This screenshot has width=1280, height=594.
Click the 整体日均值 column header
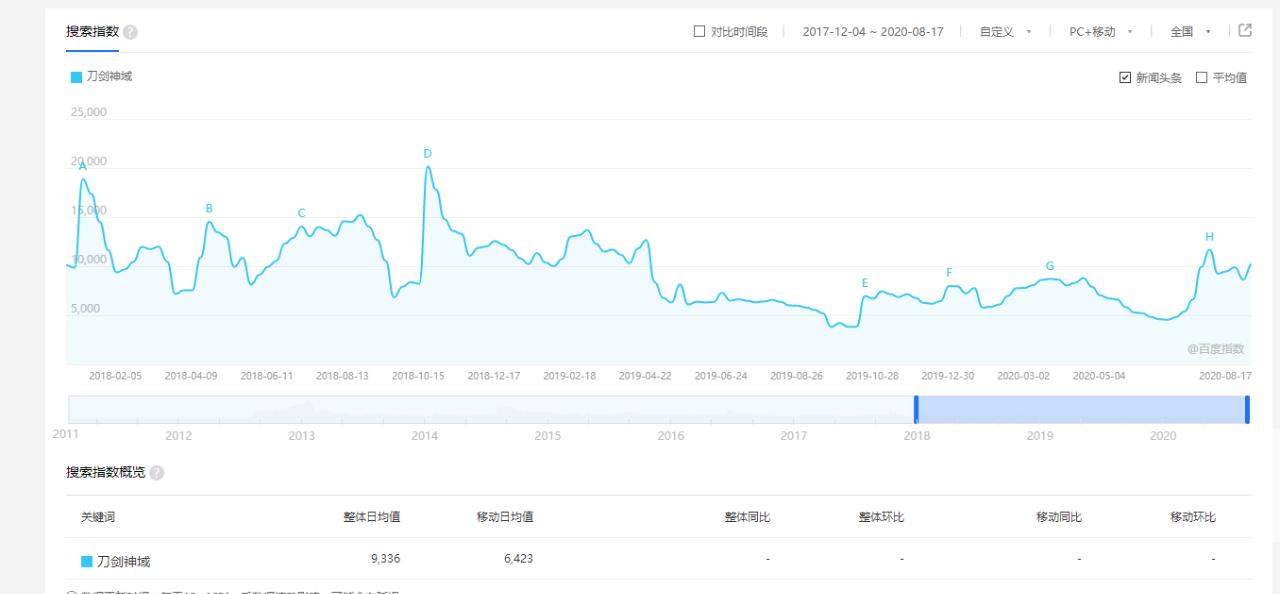pyautogui.click(x=370, y=516)
